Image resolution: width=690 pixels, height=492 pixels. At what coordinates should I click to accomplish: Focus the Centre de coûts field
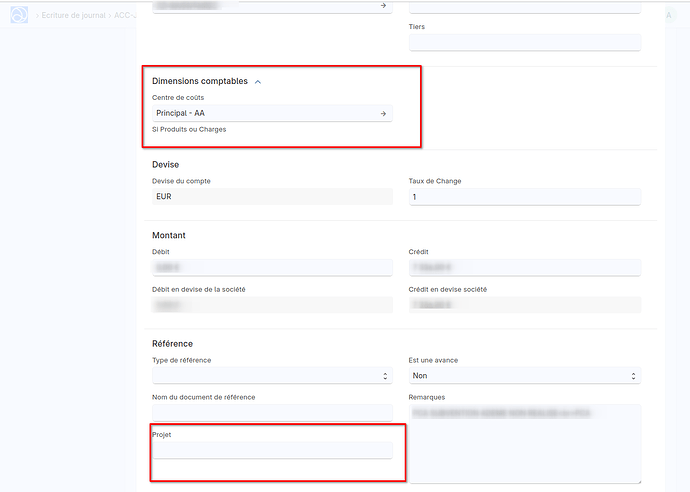coord(260,114)
